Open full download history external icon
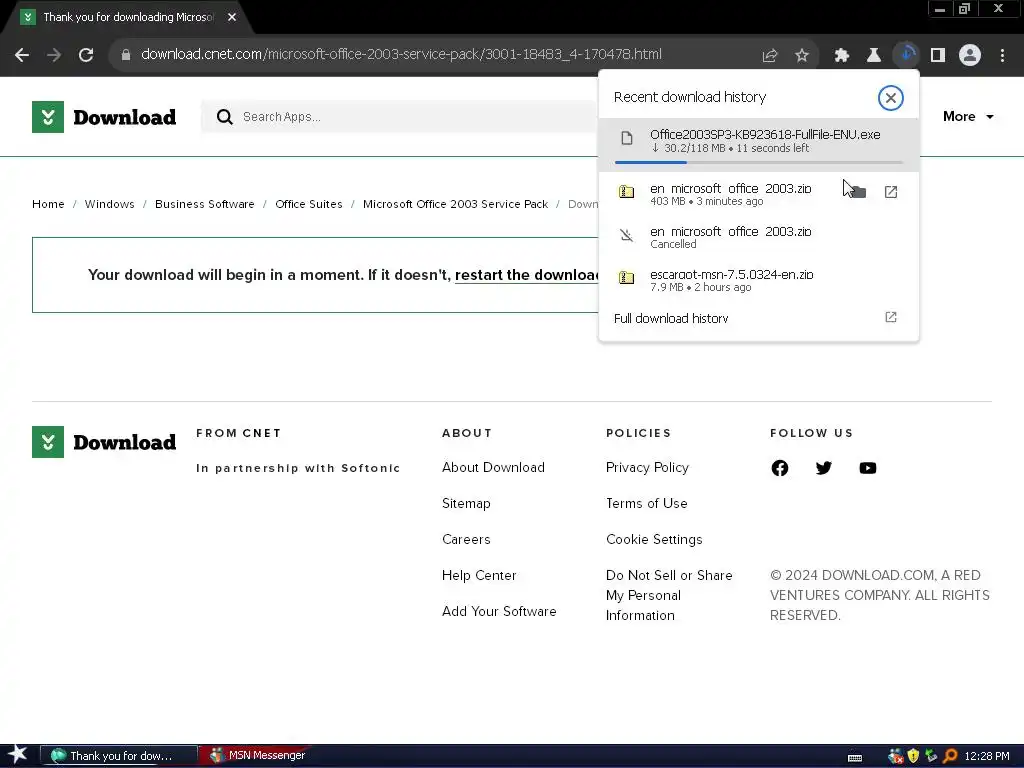This screenshot has height=768, width=1024. [x=891, y=317]
